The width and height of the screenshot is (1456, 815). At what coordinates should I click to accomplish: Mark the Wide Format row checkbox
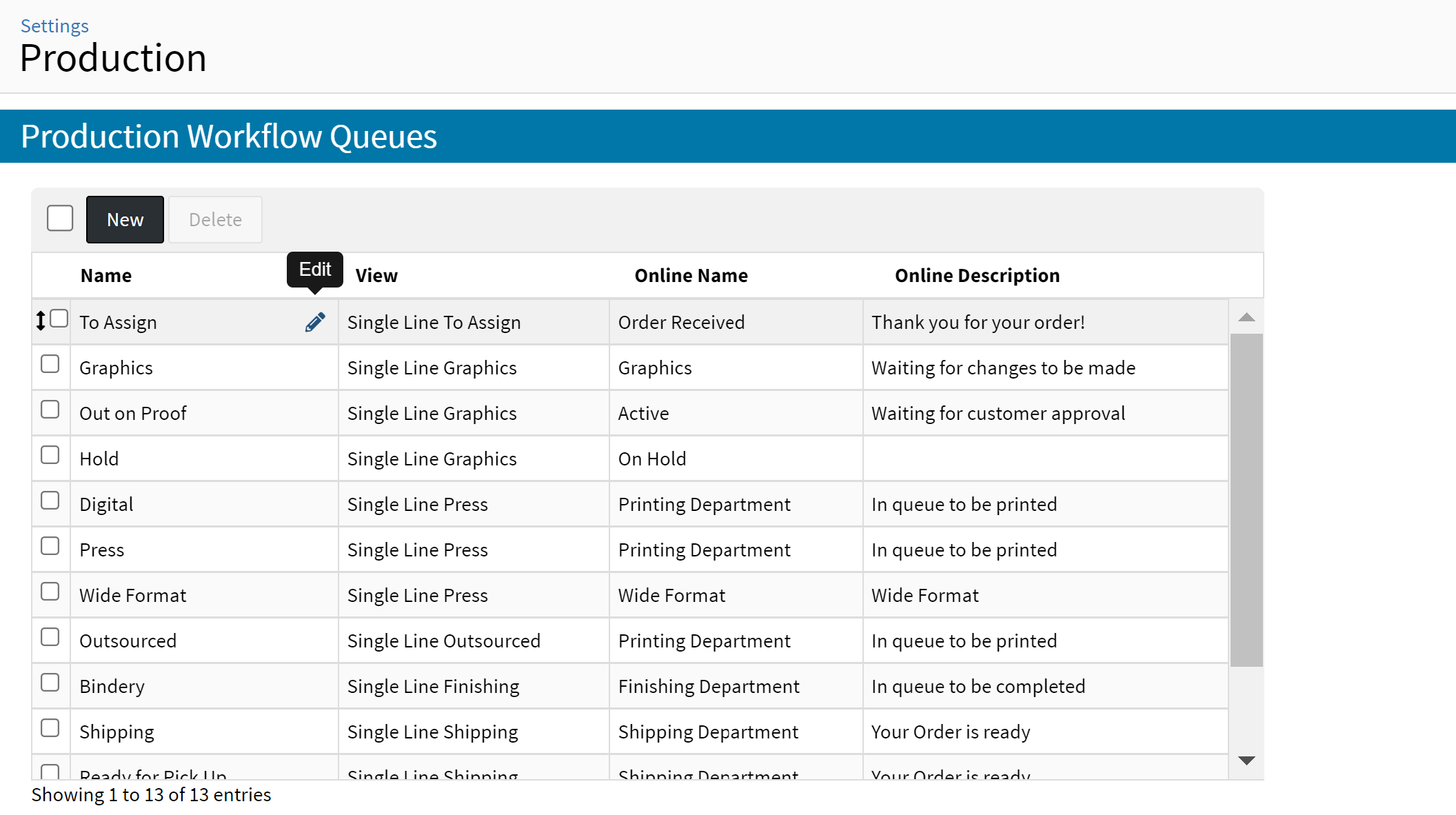50,592
